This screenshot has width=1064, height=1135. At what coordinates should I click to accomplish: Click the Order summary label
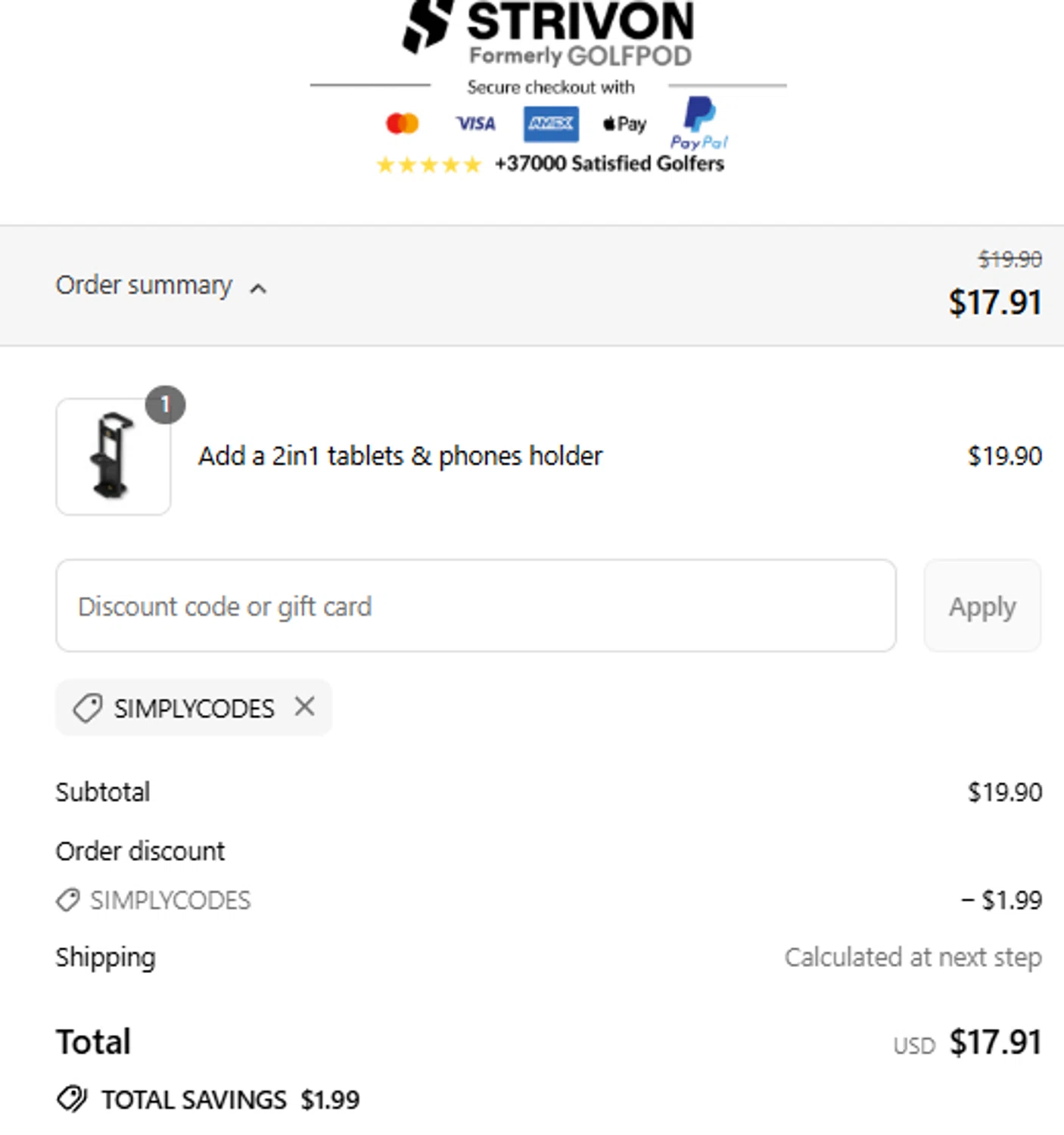tap(144, 285)
